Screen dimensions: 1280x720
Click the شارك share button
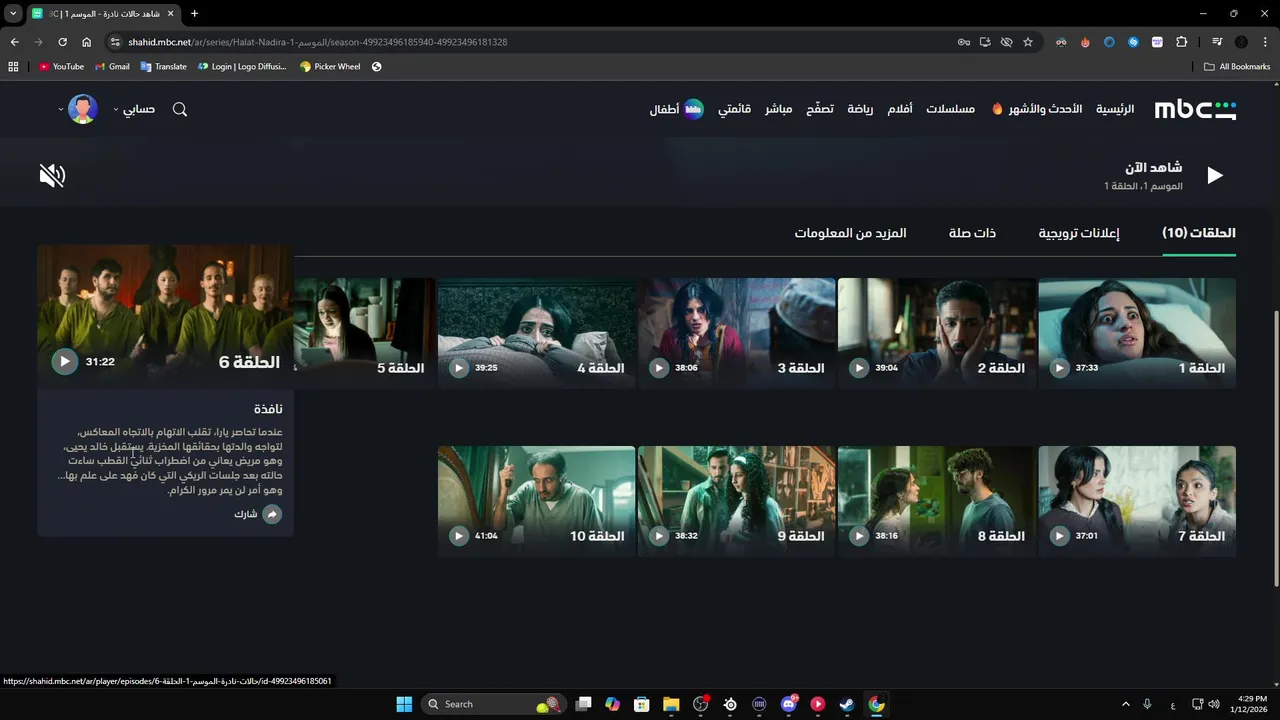point(258,514)
